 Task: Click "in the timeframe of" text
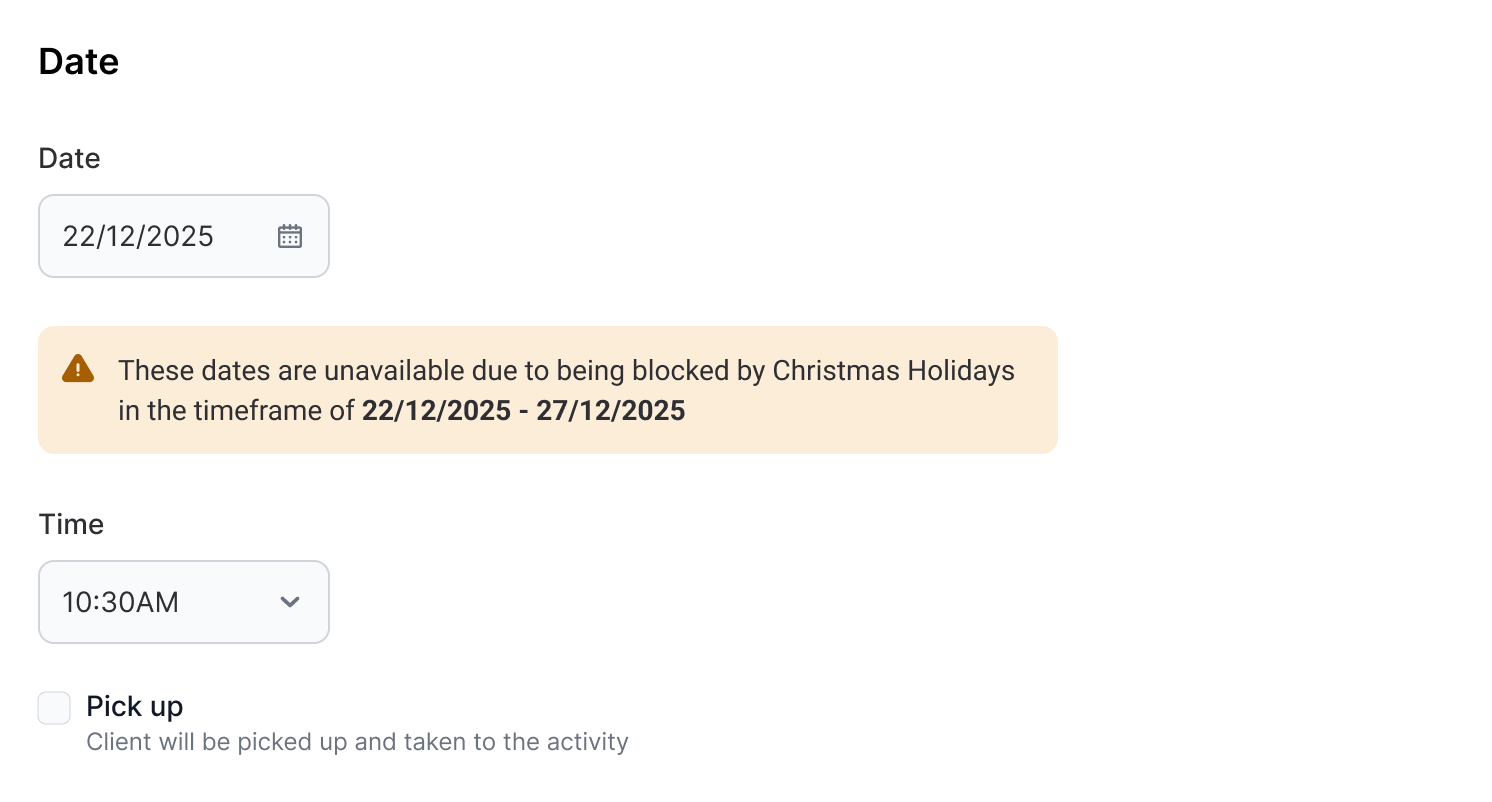tap(236, 411)
